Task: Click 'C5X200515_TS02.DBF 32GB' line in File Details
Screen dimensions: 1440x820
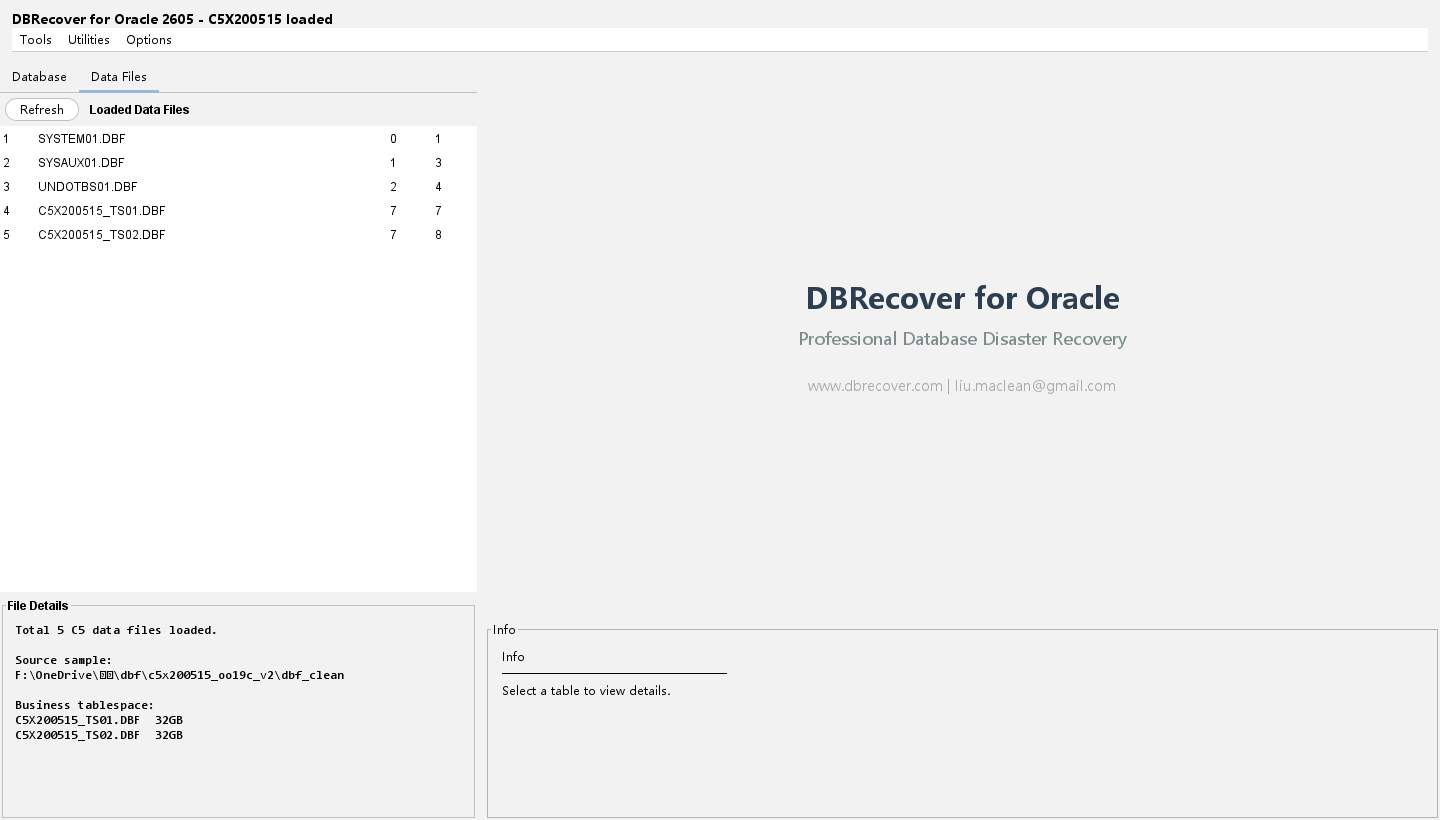Action: click(99, 736)
